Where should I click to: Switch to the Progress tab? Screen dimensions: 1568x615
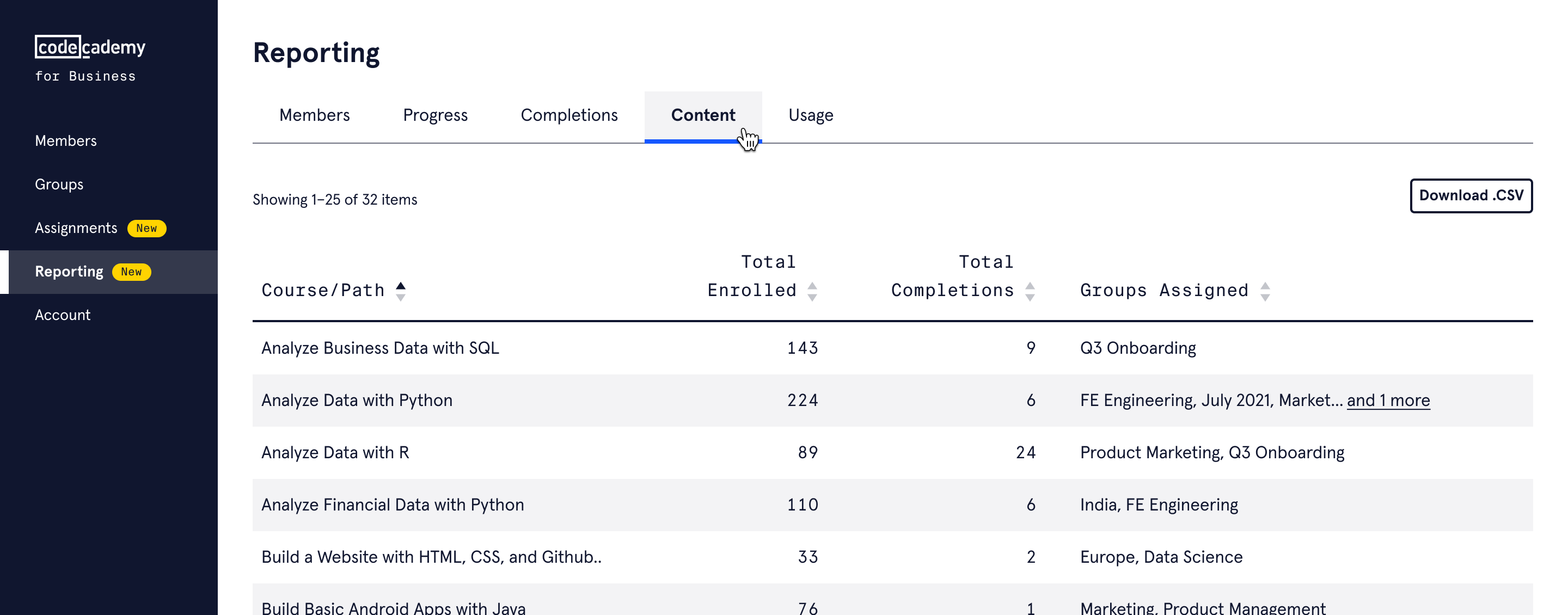click(x=434, y=115)
